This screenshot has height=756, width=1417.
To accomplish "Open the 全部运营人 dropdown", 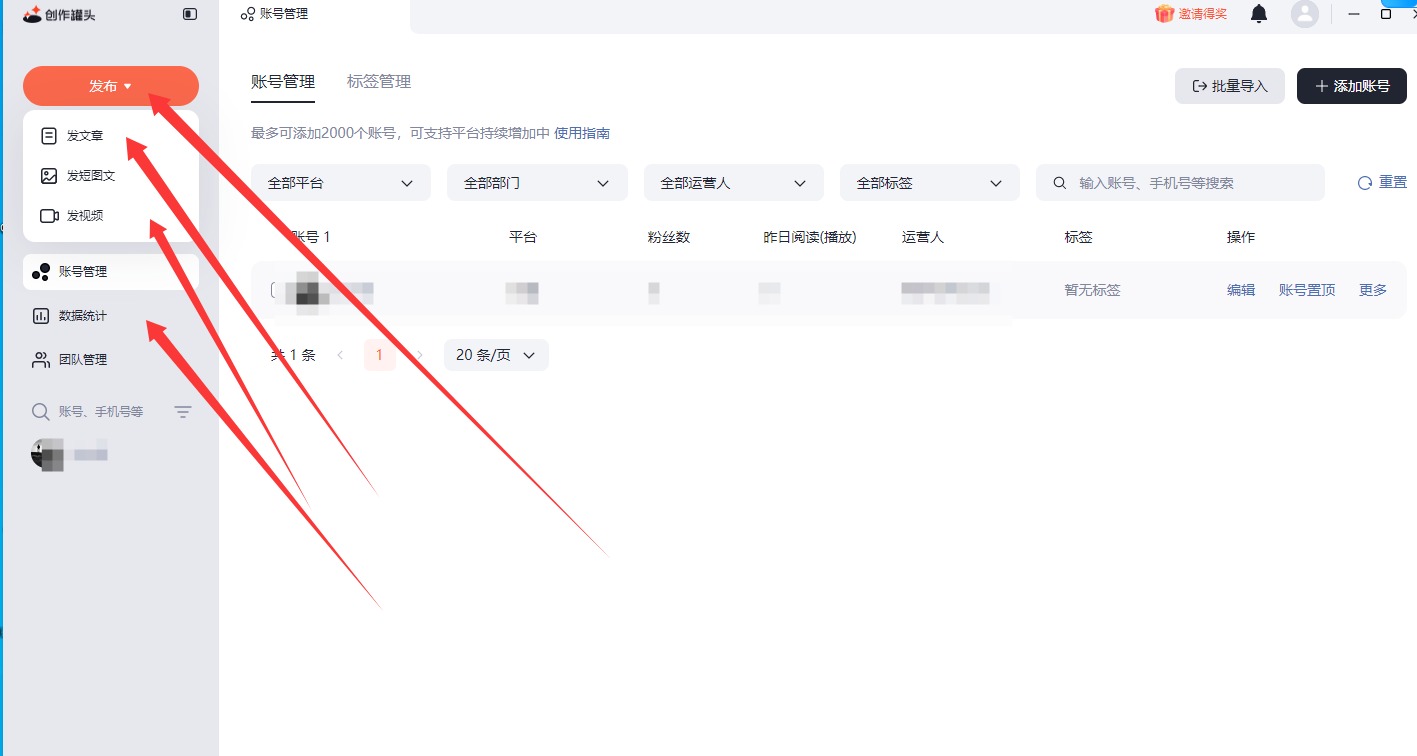I will click(733, 183).
